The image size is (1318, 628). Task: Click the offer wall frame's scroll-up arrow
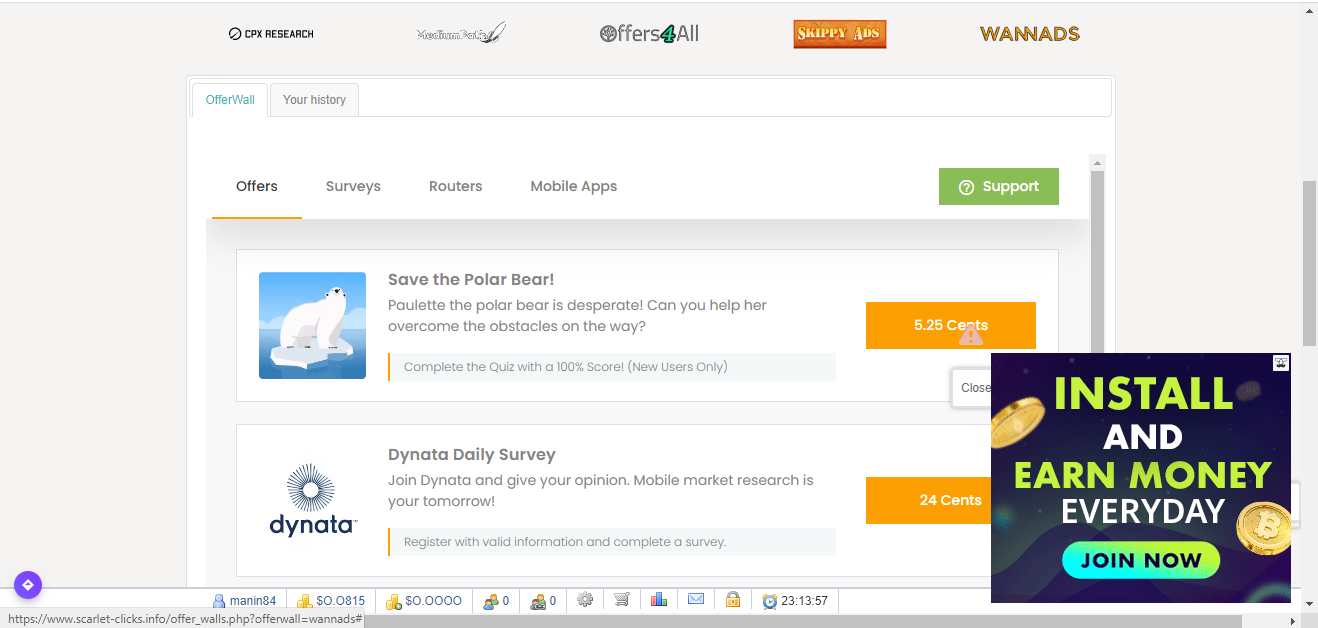click(x=1097, y=163)
